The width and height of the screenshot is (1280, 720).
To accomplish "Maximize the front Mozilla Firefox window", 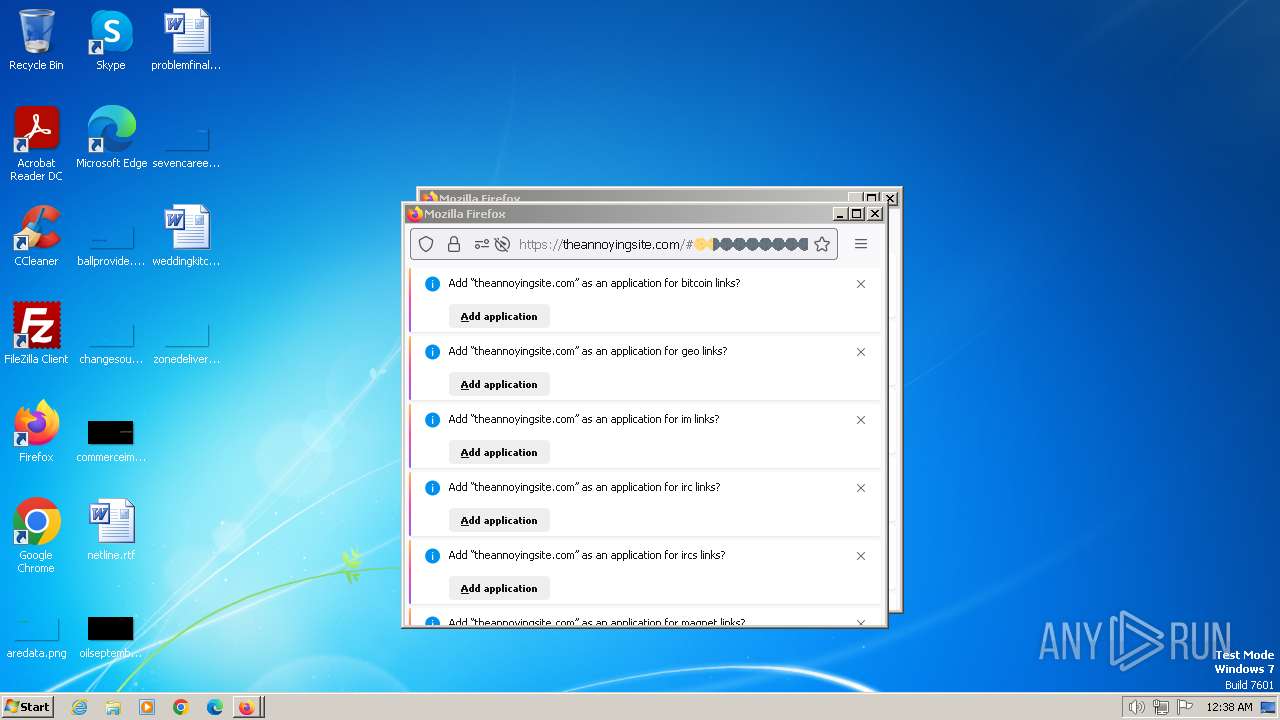I will [857, 214].
